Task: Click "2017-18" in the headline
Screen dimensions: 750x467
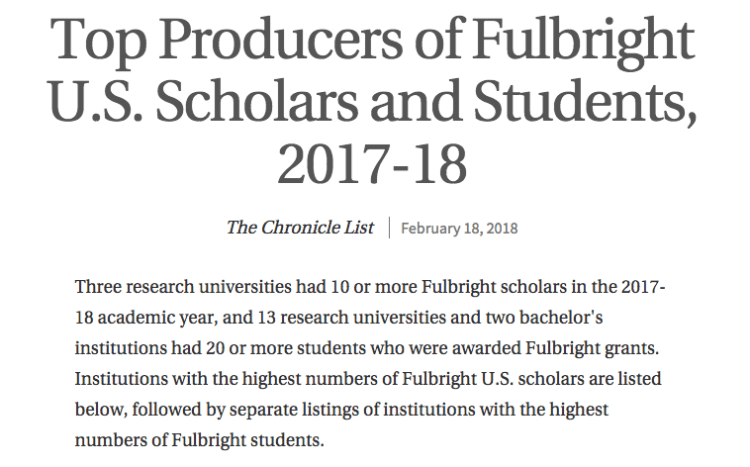Action: 374,166
